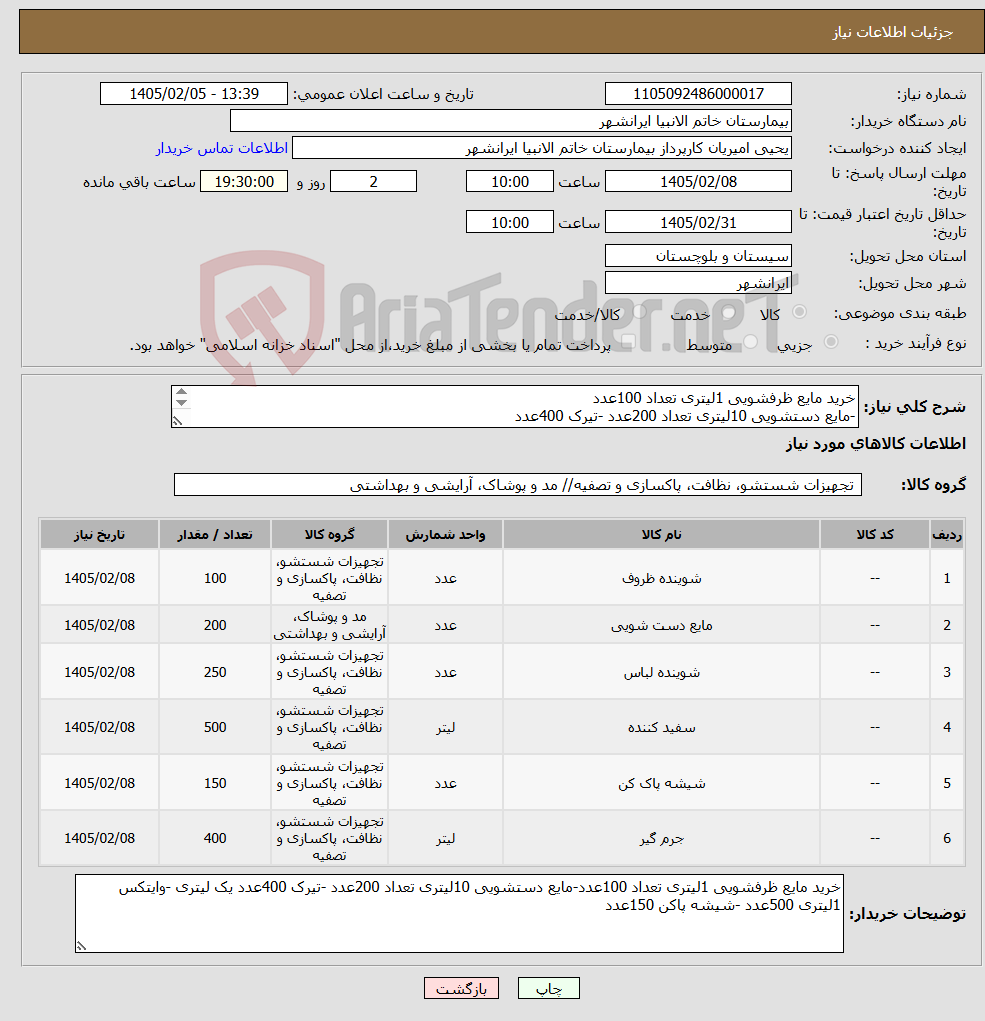Screen dimensions: 985x1021
Task: Click the واحد شمارش column header
Action: click(x=445, y=535)
